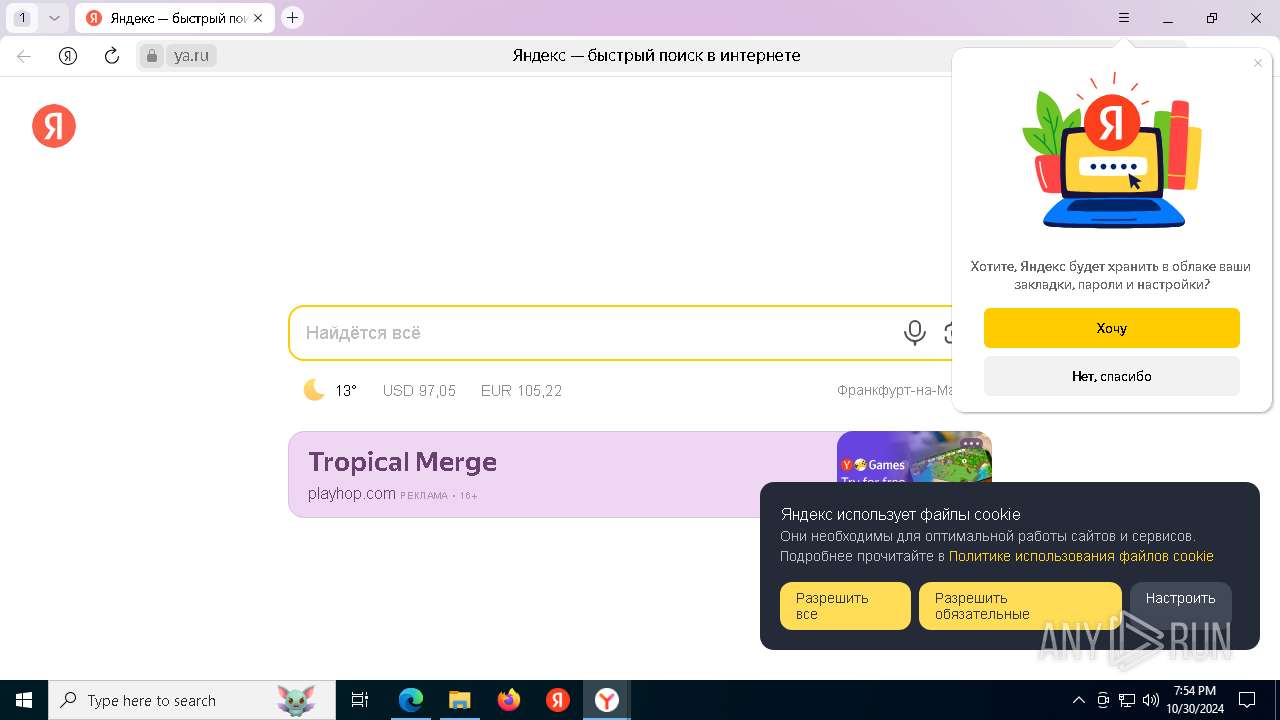Click the Франкфурт-на-Майне location text
Viewport: 1280px width, 720px height.
point(895,391)
